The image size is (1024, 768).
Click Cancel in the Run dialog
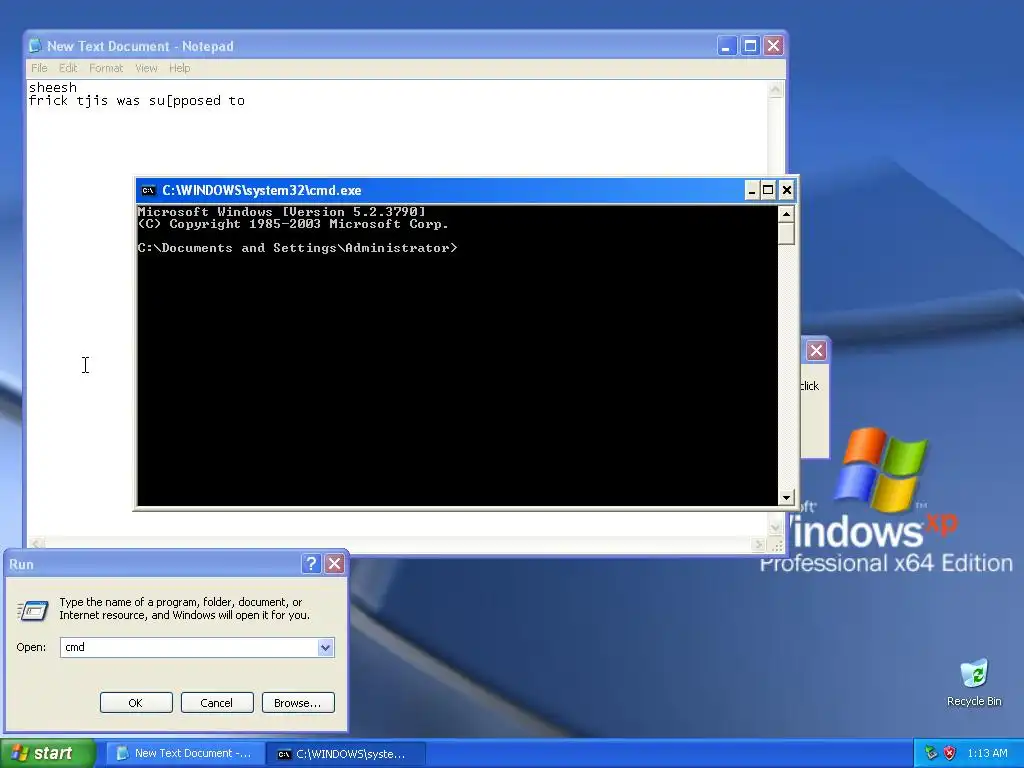[217, 703]
